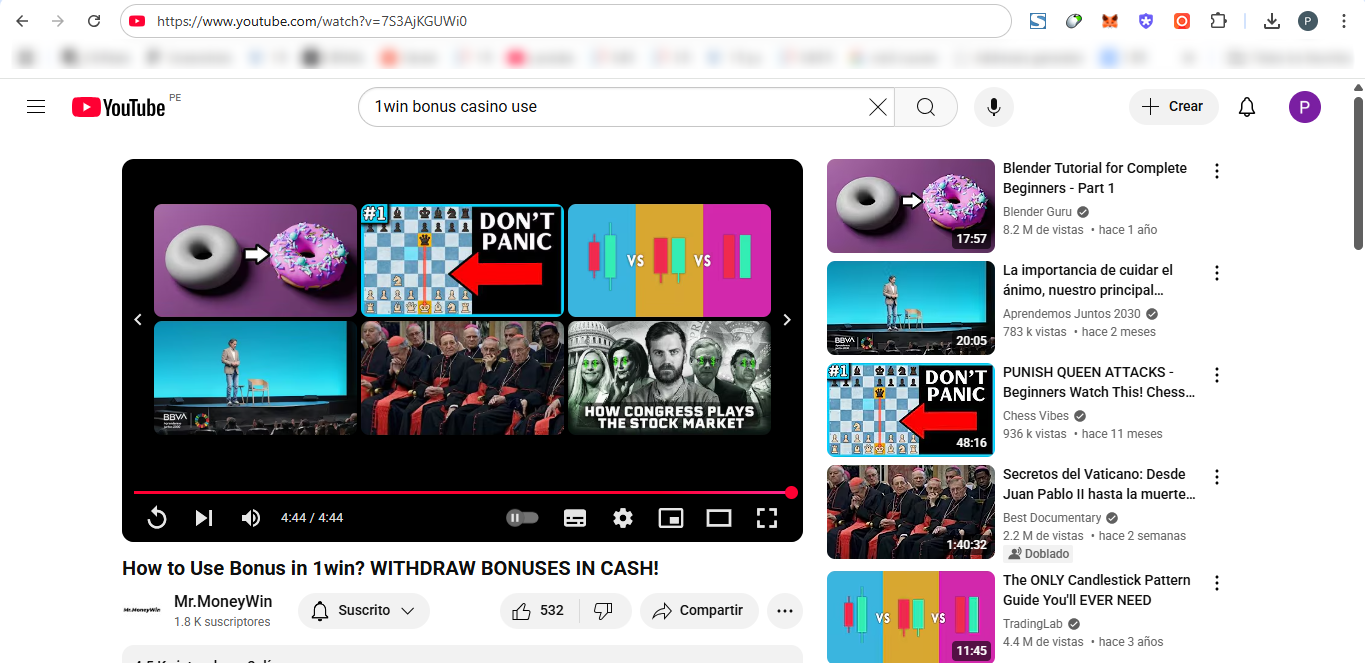1365x663 pixels.
Task: Search with voice microphone
Action: 993,107
